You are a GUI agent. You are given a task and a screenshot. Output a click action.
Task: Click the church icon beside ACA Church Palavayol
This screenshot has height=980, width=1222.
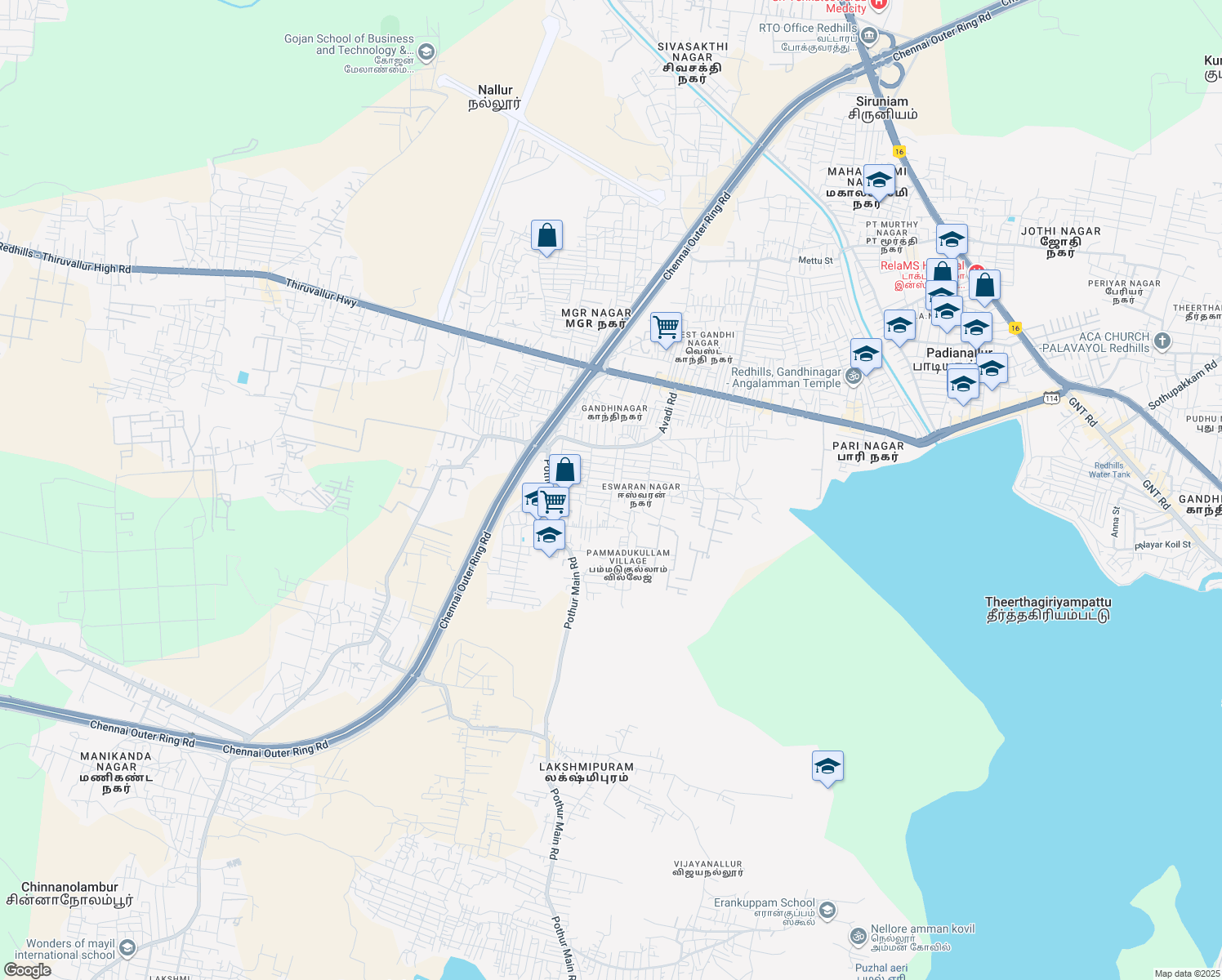point(1162,338)
